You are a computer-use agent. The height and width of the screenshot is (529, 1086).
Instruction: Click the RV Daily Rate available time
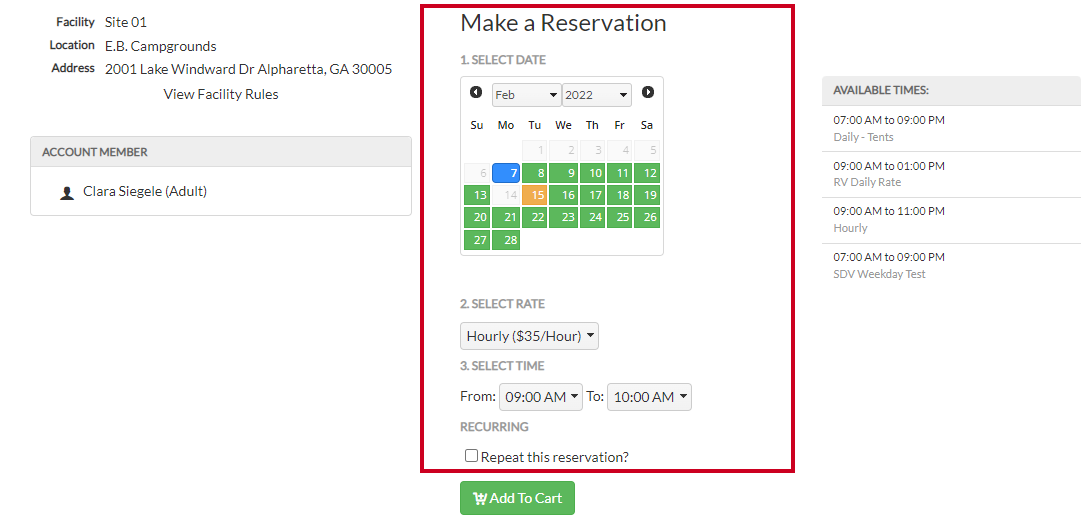point(952,174)
